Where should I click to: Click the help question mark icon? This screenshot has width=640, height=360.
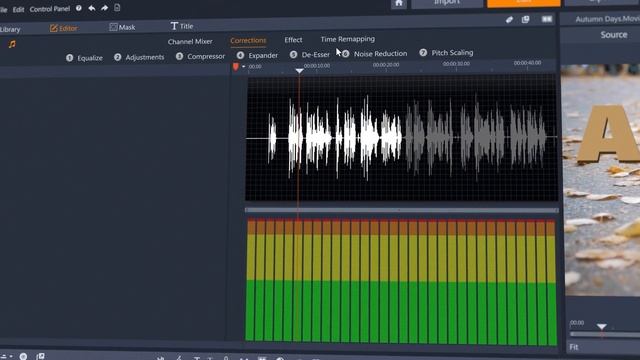click(78, 8)
